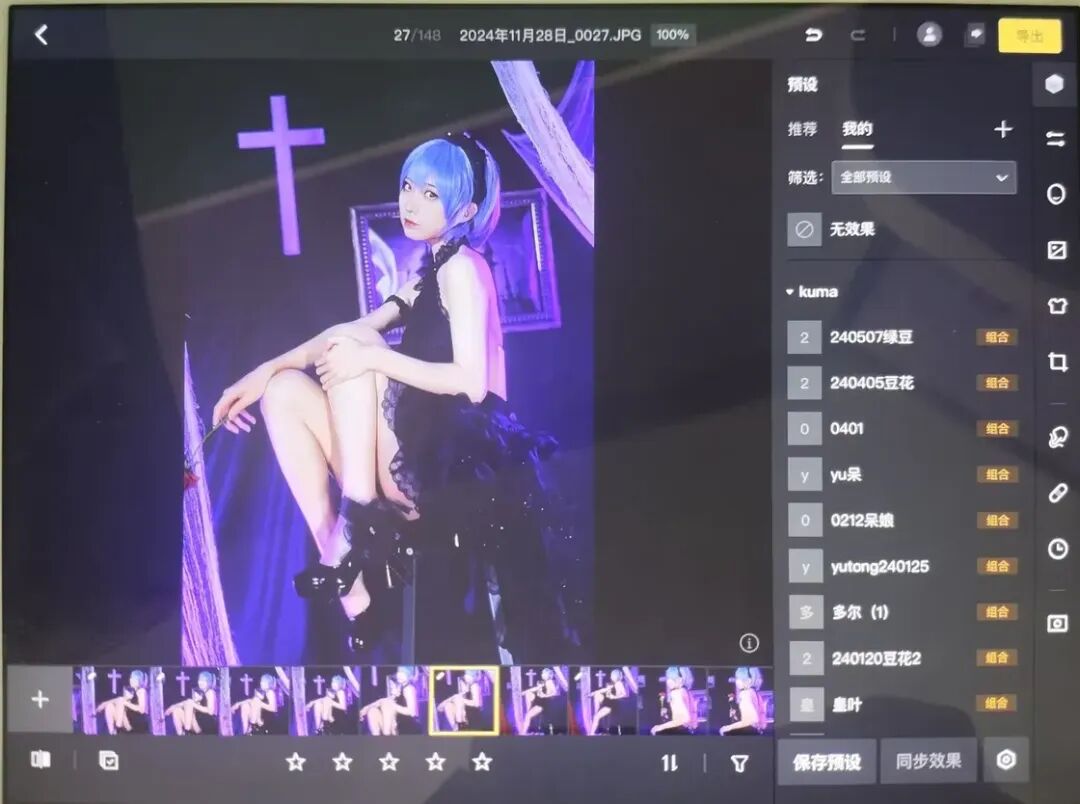Go back with the top-left arrow
This screenshot has width=1080, height=804.
click(41, 34)
